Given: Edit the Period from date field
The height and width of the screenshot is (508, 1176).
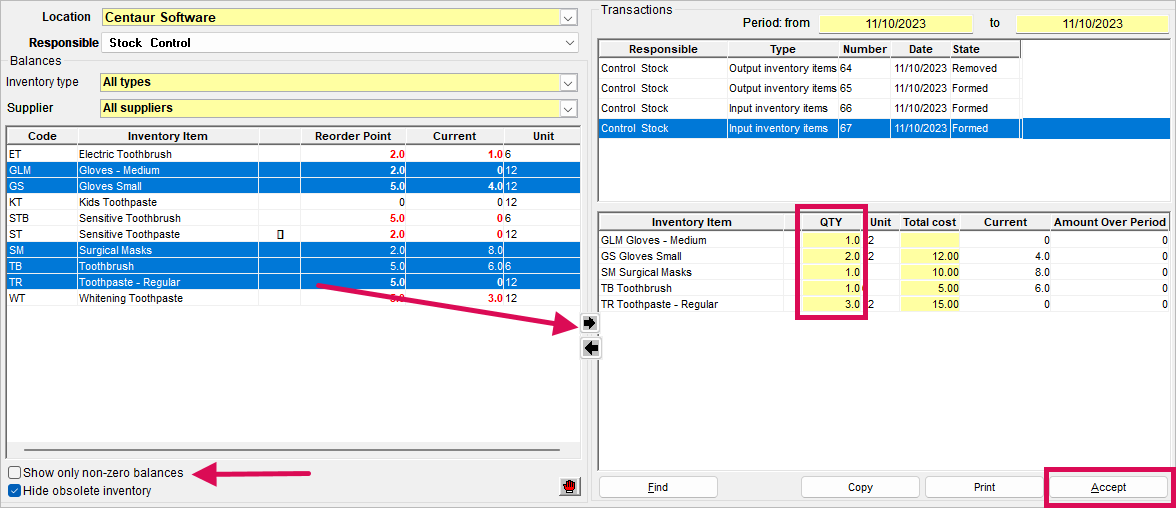Looking at the screenshot, I should (896, 23).
